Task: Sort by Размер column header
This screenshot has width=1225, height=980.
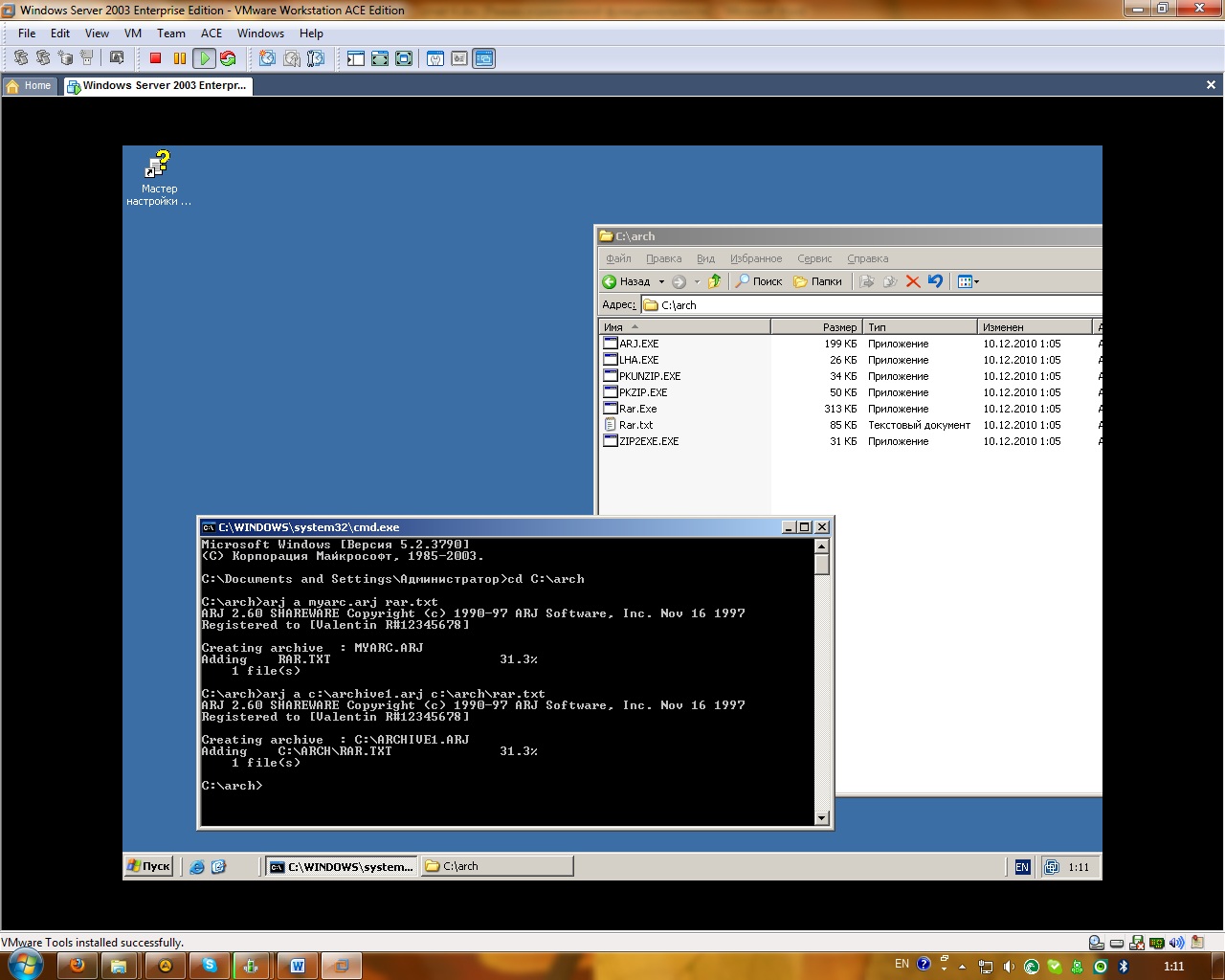Action: (x=816, y=327)
